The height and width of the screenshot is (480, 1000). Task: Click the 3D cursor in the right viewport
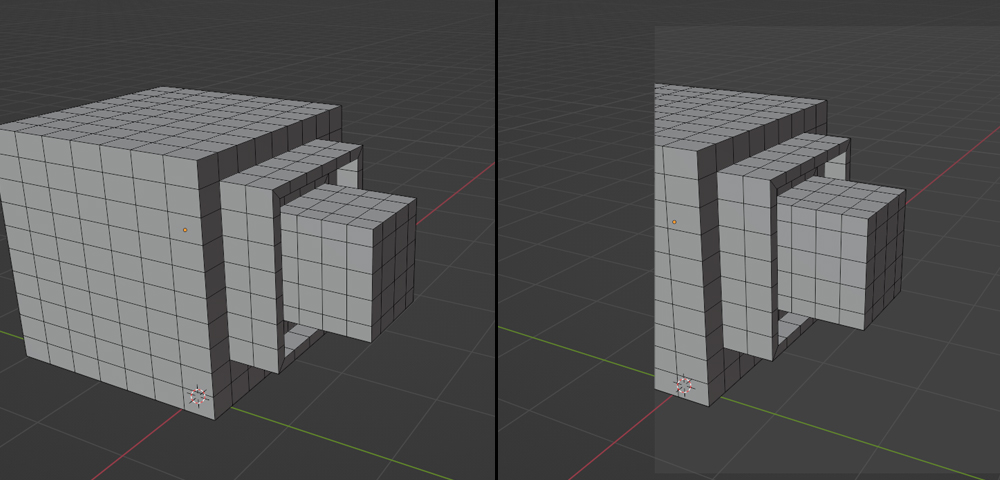[x=684, y=385]
